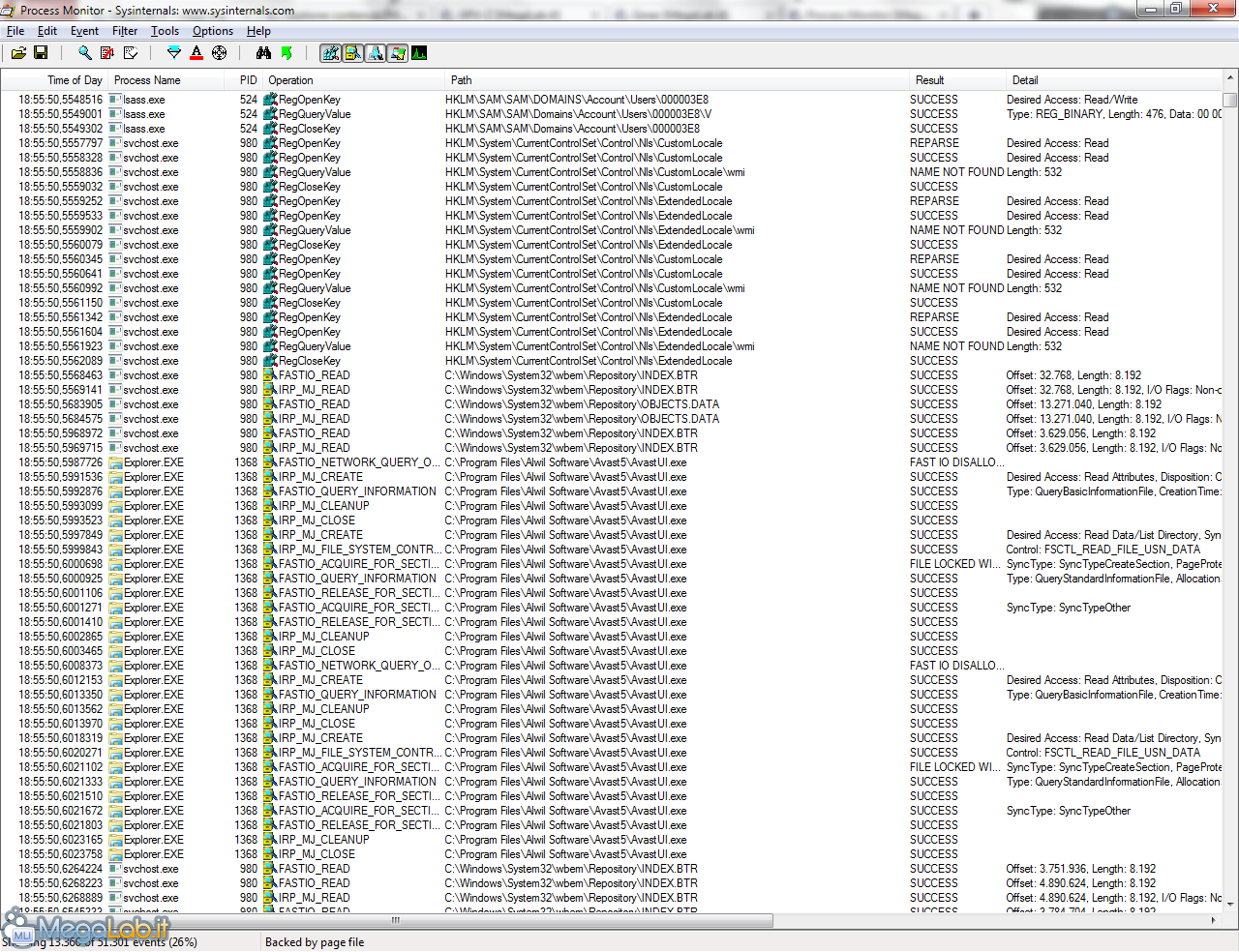Viewport: 1239px width, 952px height.
Task: Click AvastUI.exe path at 18:55:50,6012153
Action: coord(566,680)
